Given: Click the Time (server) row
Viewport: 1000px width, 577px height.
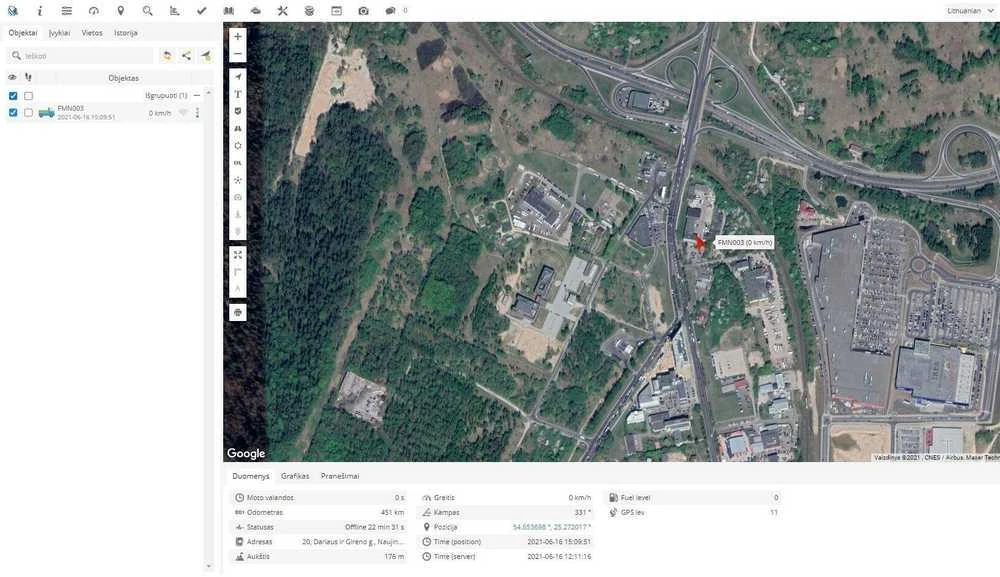Looking at the screenshot, I should pyautogui.click(x=506, y=557).
